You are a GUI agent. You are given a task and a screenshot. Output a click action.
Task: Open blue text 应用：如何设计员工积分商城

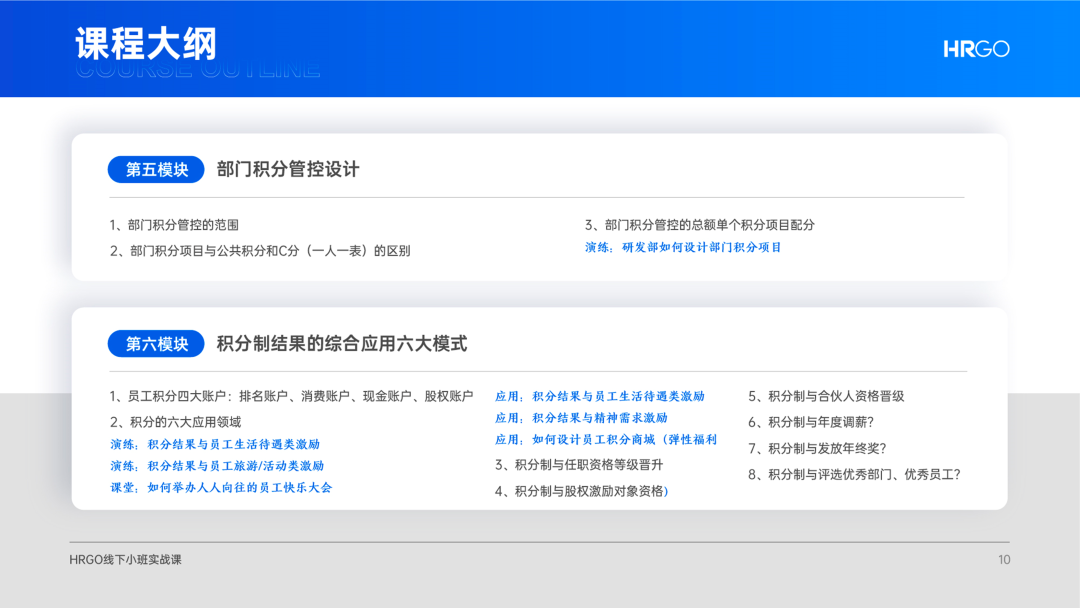tap(606, 440)
